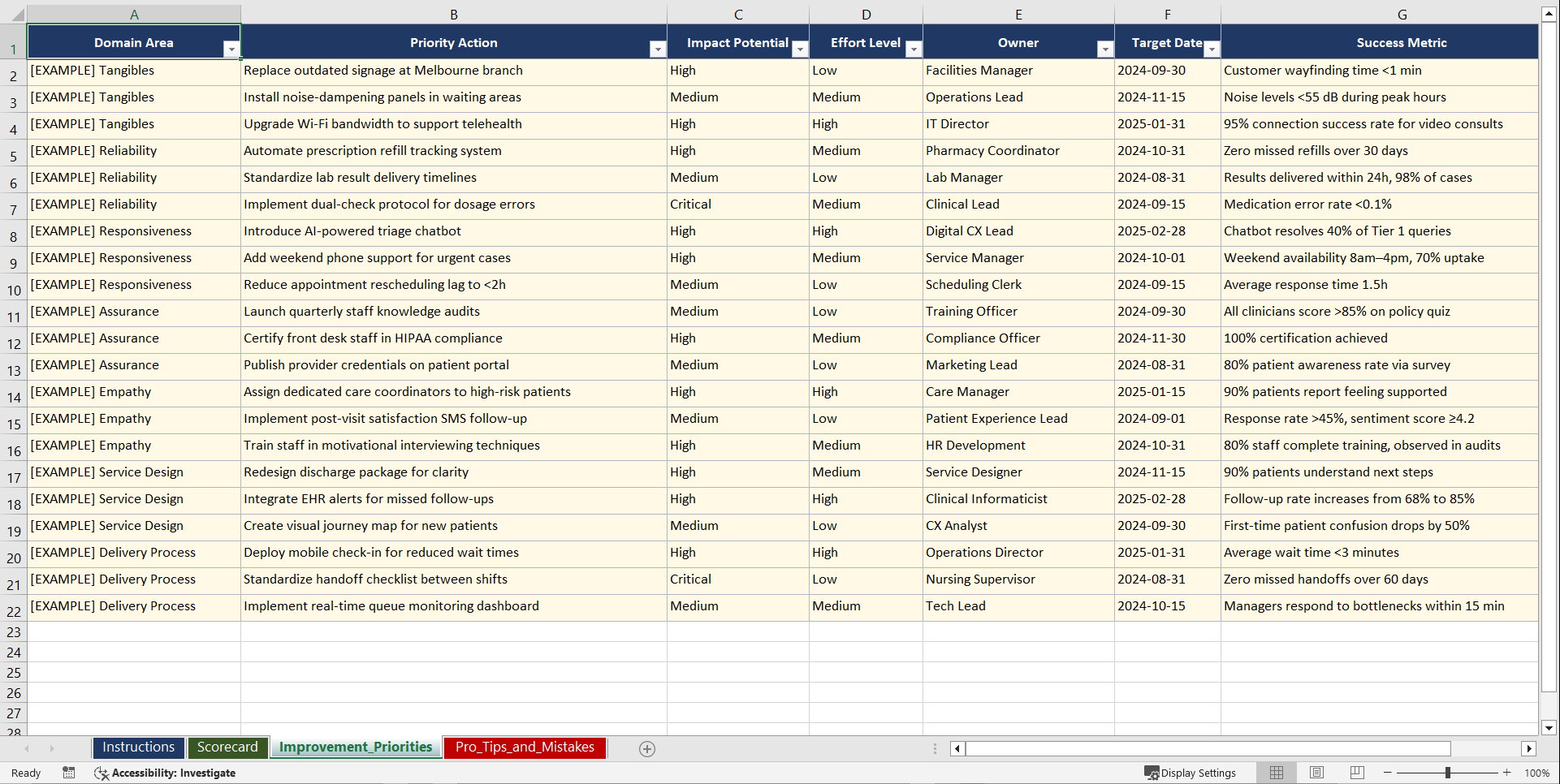
Task: Open Display Settings in the status bar
Action: [x=1192, y=773]
